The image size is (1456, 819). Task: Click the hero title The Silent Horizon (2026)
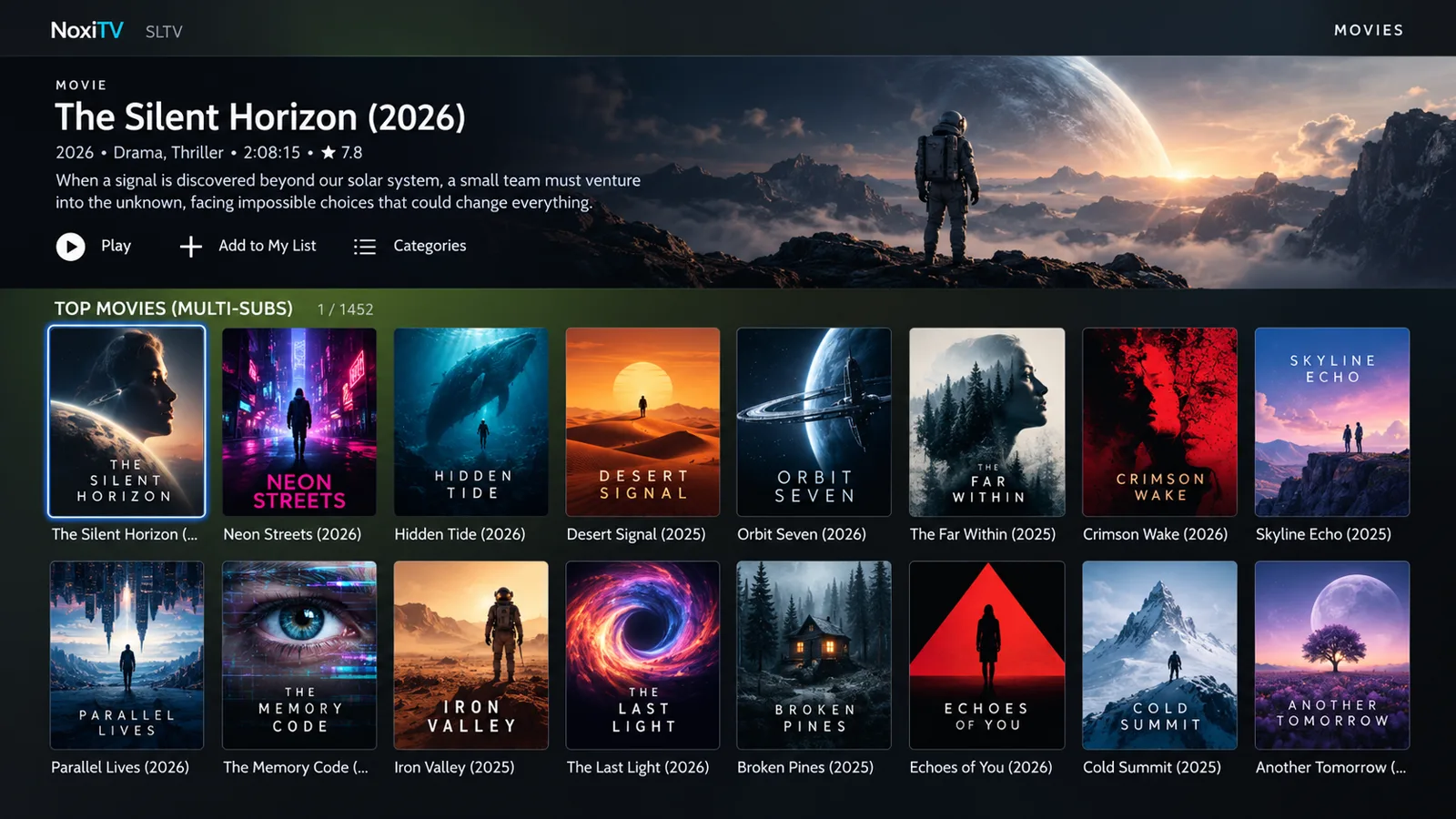click(x=260, y=117)
